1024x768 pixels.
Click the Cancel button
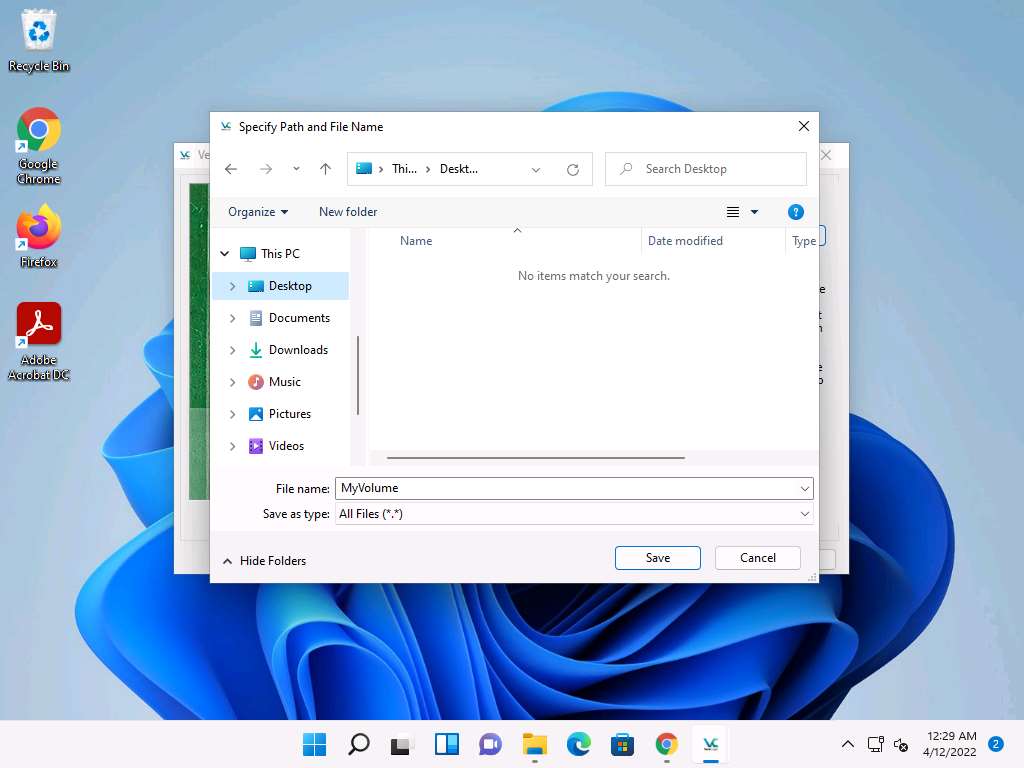point(758,558)
